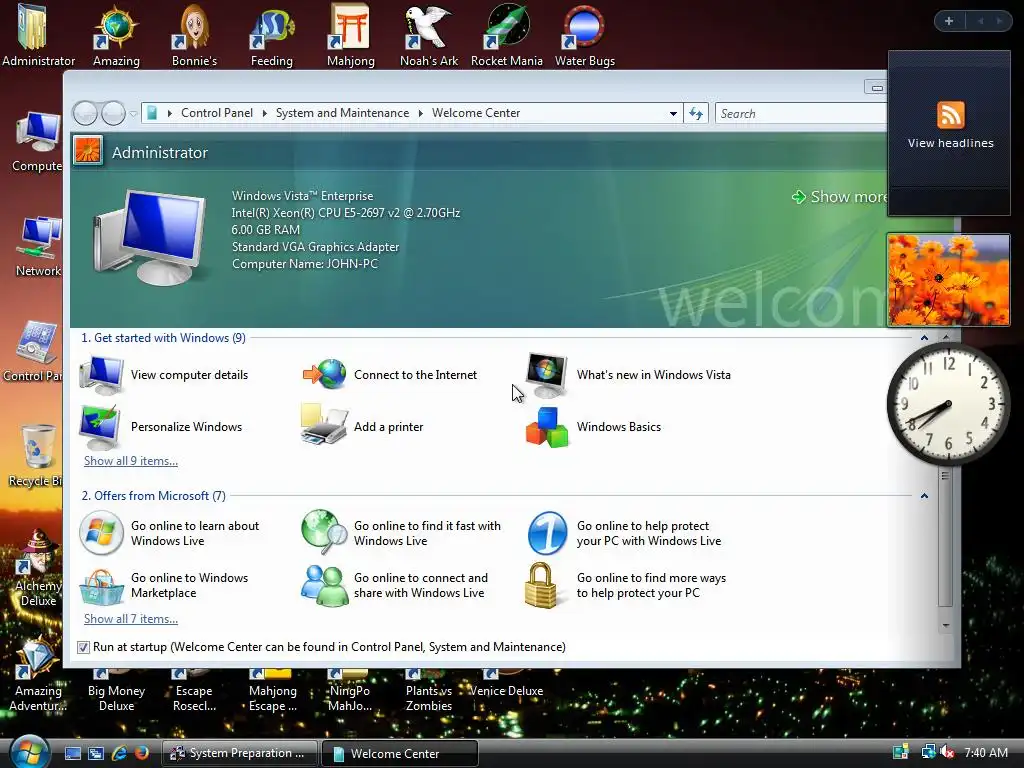The width and height of the screenshot is (1024, 768).
Task: Open What's new in Windows Vista
Action: 630,375
